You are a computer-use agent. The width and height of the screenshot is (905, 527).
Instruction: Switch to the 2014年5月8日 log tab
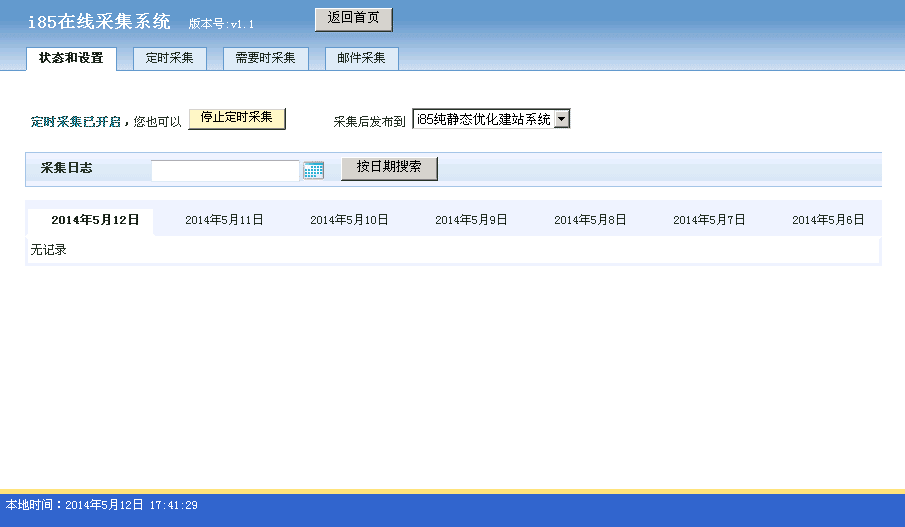tap(590, 220)
